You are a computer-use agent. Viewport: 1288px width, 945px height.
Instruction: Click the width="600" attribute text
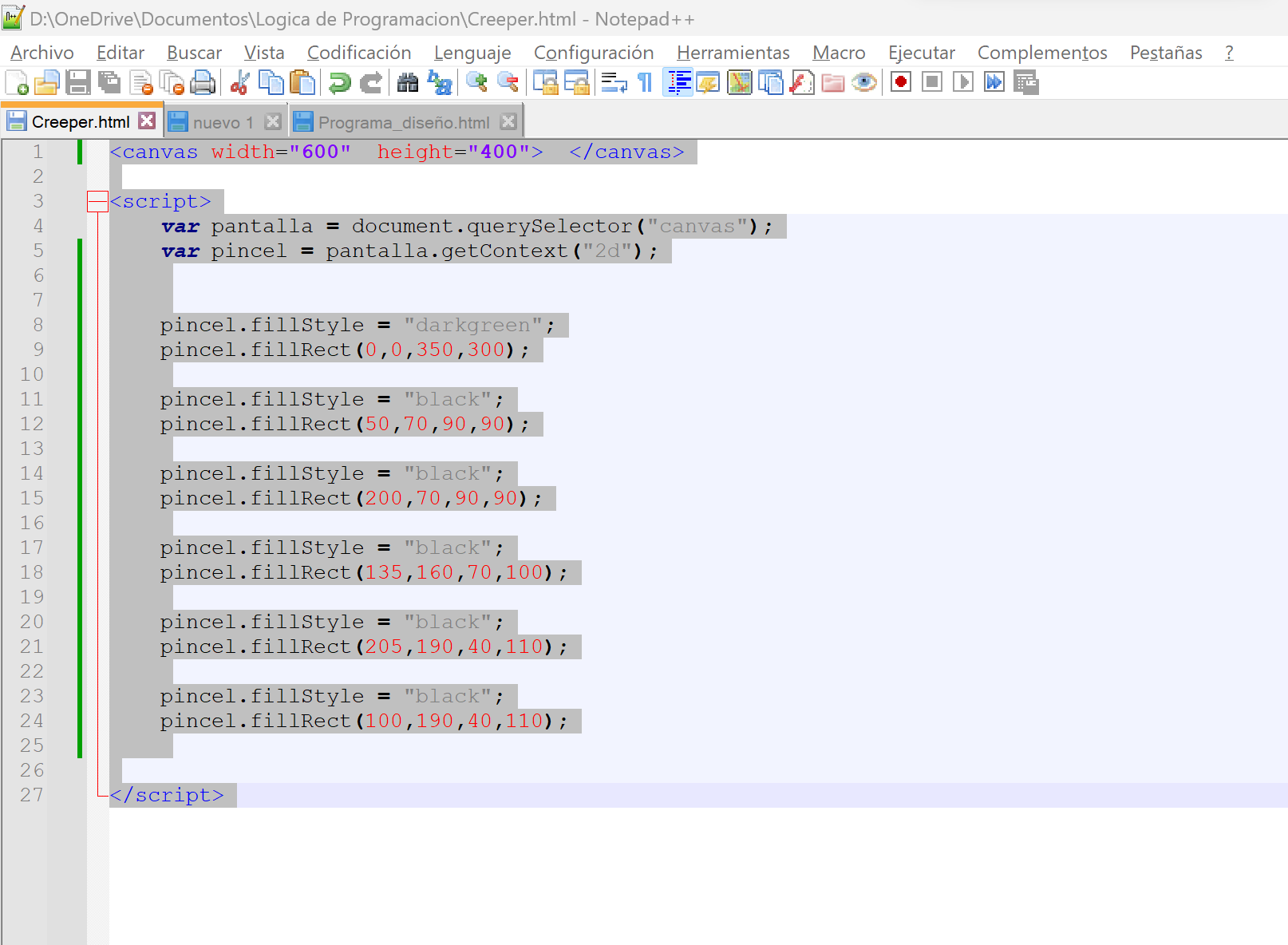coord(281,152)
